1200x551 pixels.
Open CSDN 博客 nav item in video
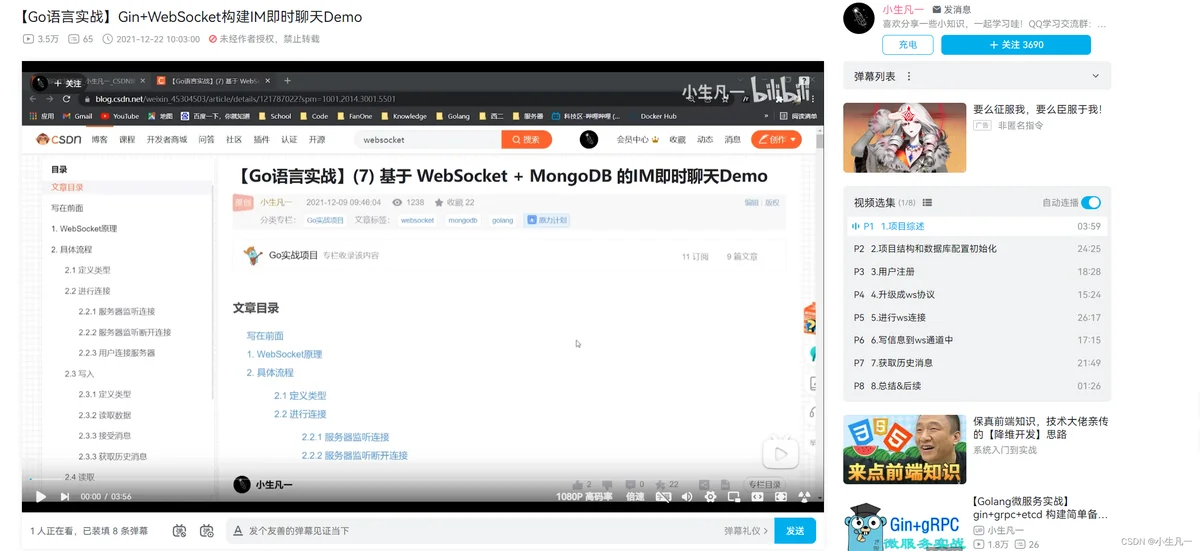click(100, 140)
